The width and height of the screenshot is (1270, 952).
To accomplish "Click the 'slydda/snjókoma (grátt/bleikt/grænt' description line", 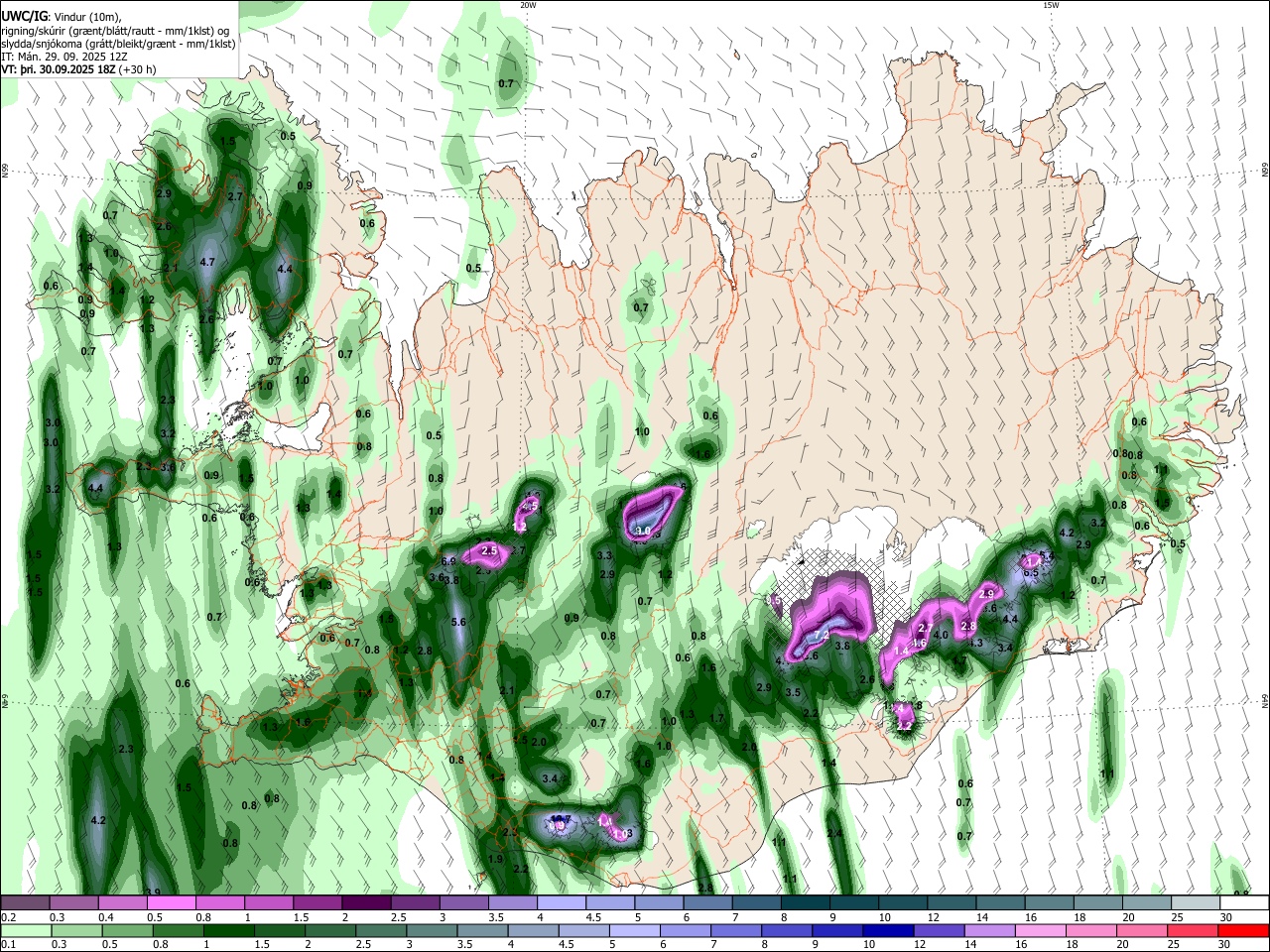I will [x=118, y=44].
